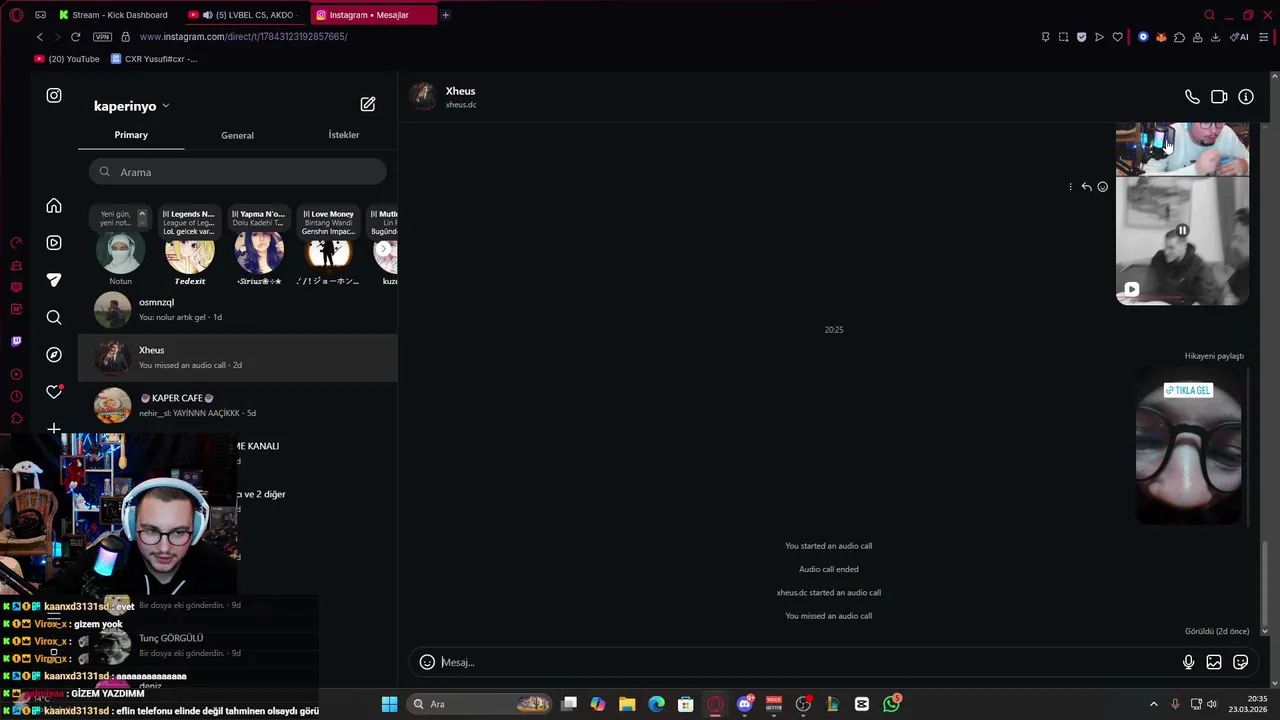
Task: View Tedexit's note avatar
Action: (x=189, y=249)
